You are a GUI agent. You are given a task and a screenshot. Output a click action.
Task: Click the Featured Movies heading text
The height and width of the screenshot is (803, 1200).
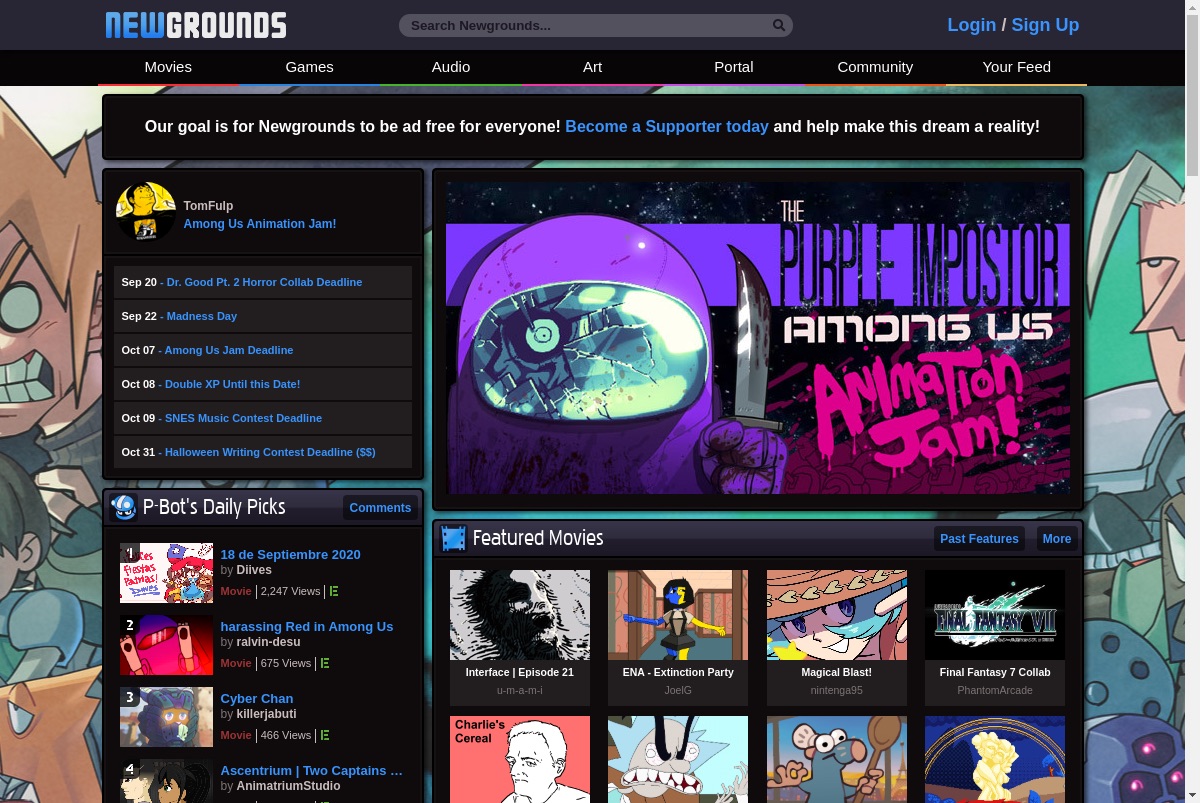pos(538,538)
